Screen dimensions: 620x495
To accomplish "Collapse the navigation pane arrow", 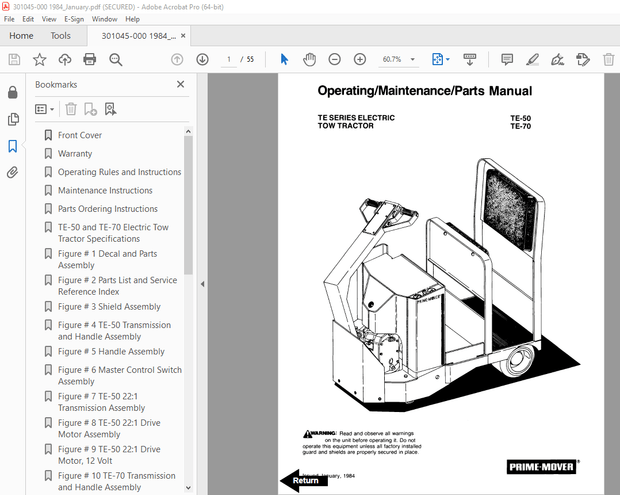I will coord(202,284).
